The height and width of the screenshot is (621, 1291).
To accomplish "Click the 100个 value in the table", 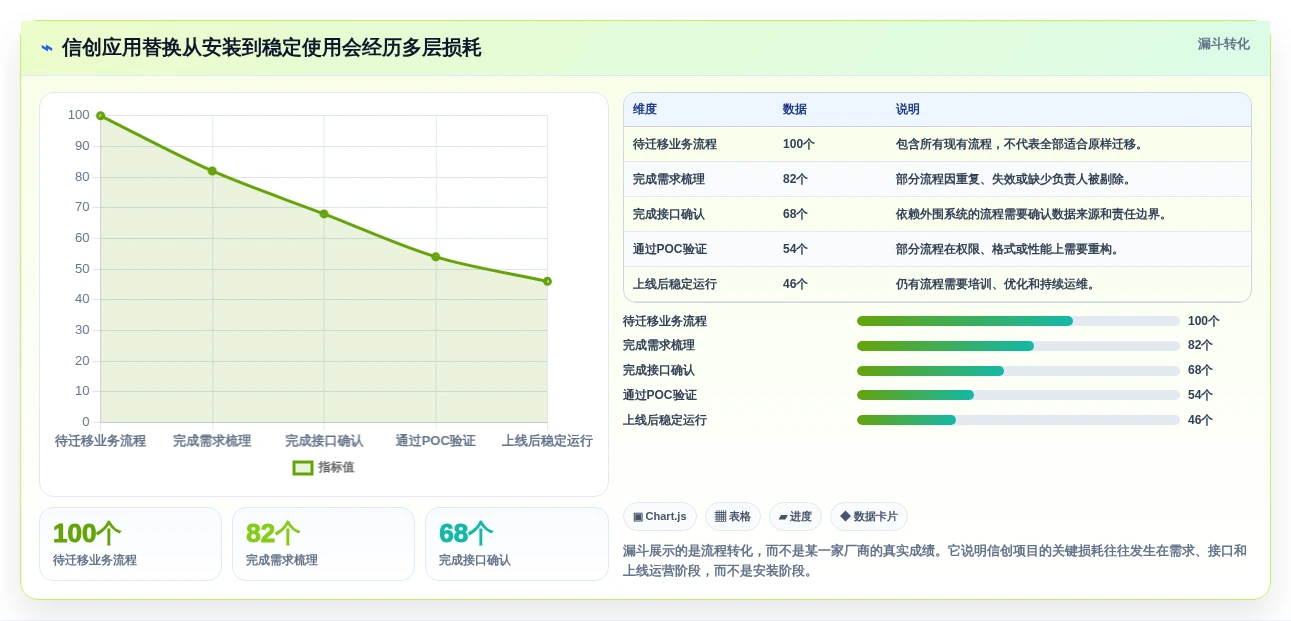I will point(799,144).
